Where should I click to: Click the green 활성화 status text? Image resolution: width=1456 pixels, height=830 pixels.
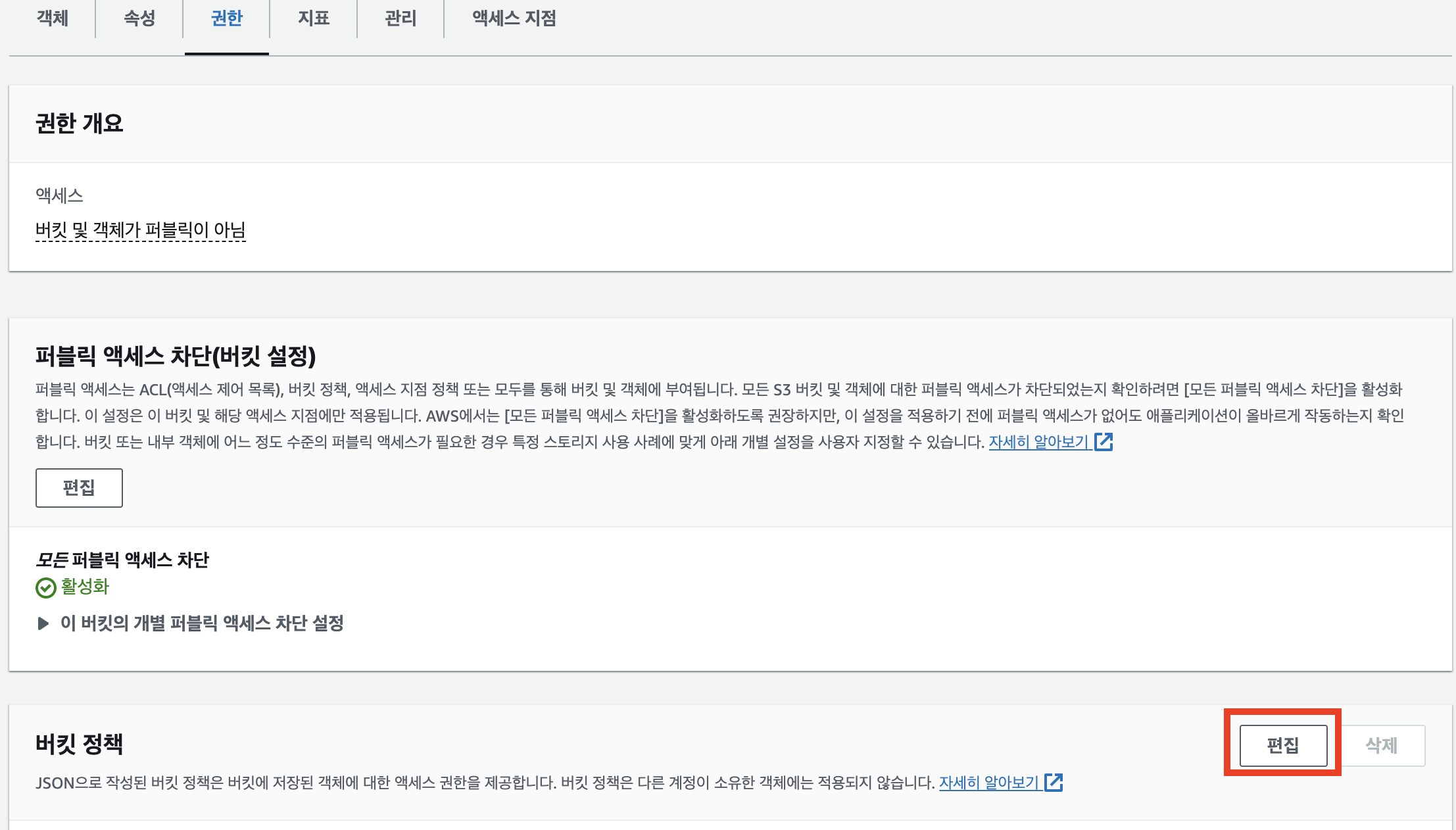(x=85, y=587)
